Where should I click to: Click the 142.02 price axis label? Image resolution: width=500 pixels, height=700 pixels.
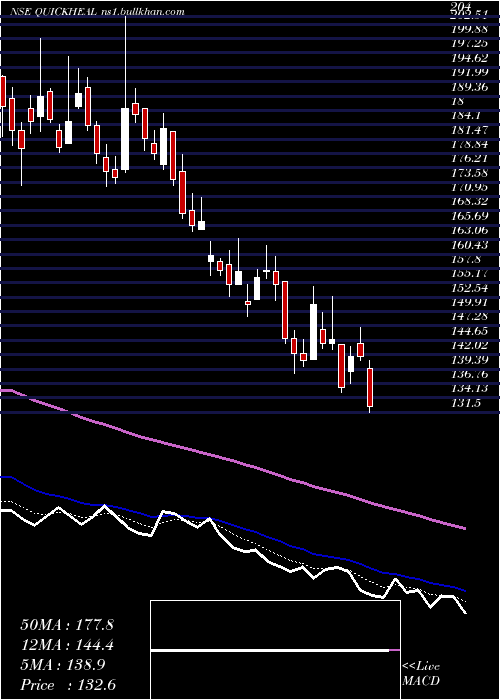469,345
